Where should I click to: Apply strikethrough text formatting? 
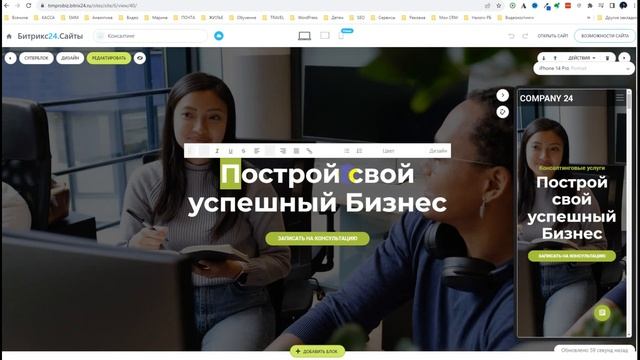click(x=243, y=151)
